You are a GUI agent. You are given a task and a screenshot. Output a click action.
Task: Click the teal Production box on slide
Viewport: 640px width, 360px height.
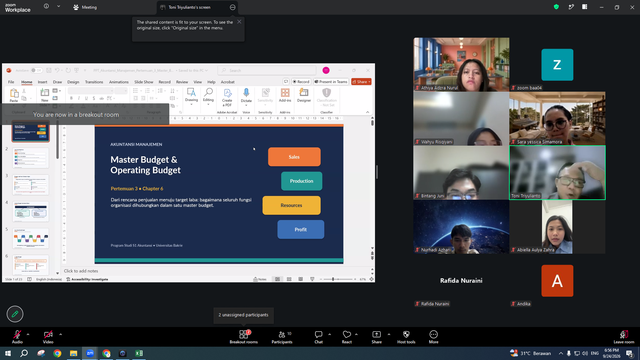click(x=302, y=181)
